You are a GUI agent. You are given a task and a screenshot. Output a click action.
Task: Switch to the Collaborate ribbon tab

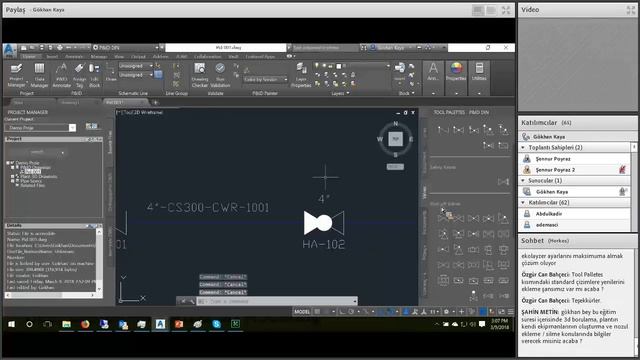[x=207, y=57]
